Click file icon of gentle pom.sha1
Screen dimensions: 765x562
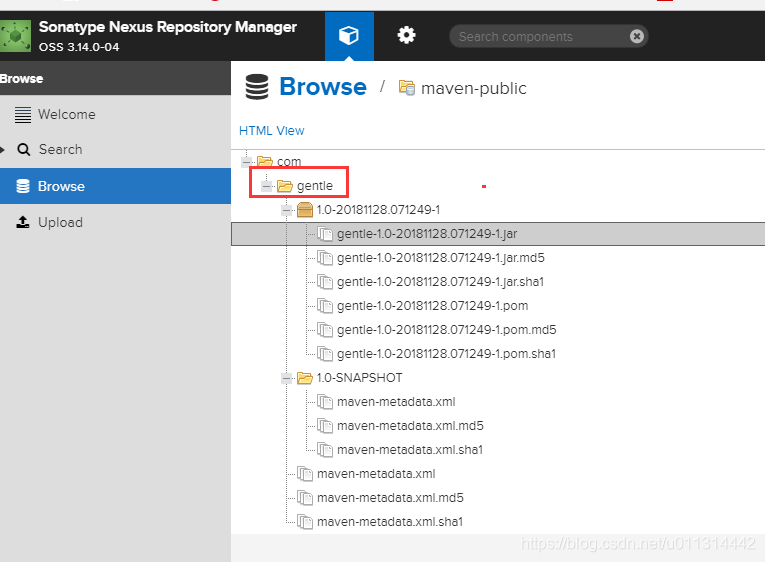[x=325, y=354]
